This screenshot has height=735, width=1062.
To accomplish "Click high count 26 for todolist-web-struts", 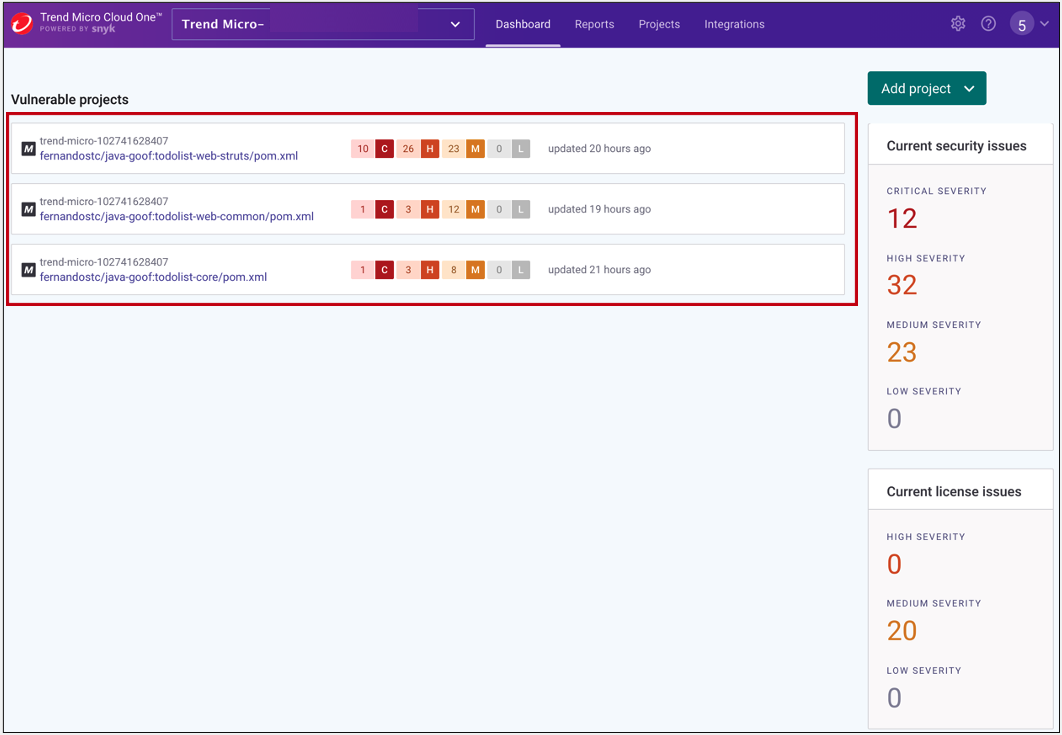I will (408, 148).
